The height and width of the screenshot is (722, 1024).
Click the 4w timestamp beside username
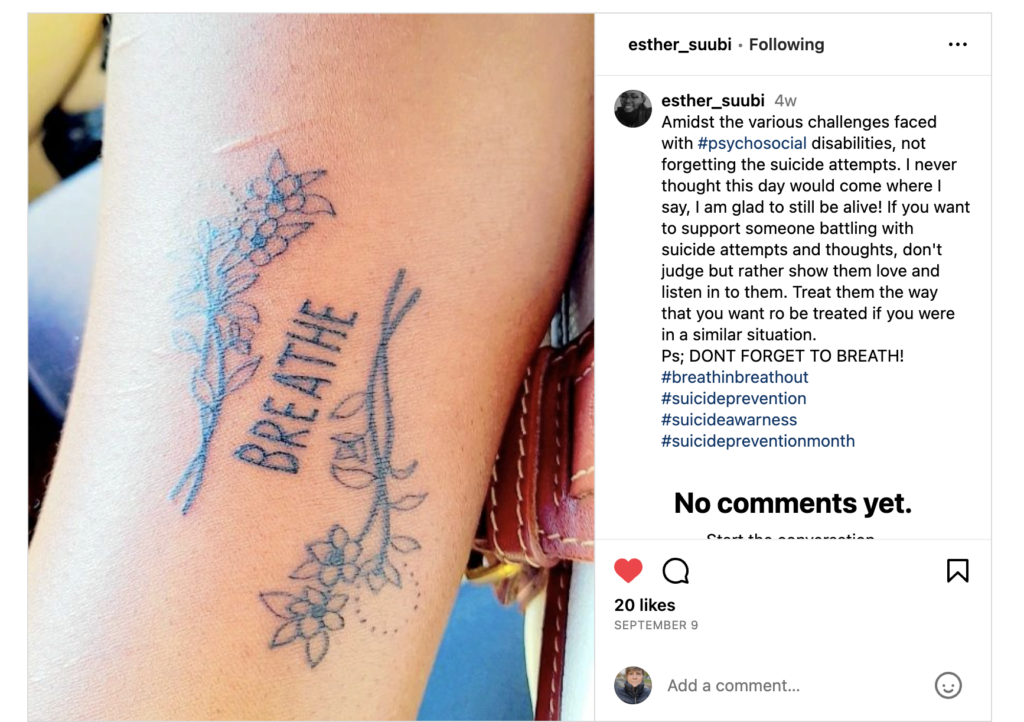tap(785, 101)
